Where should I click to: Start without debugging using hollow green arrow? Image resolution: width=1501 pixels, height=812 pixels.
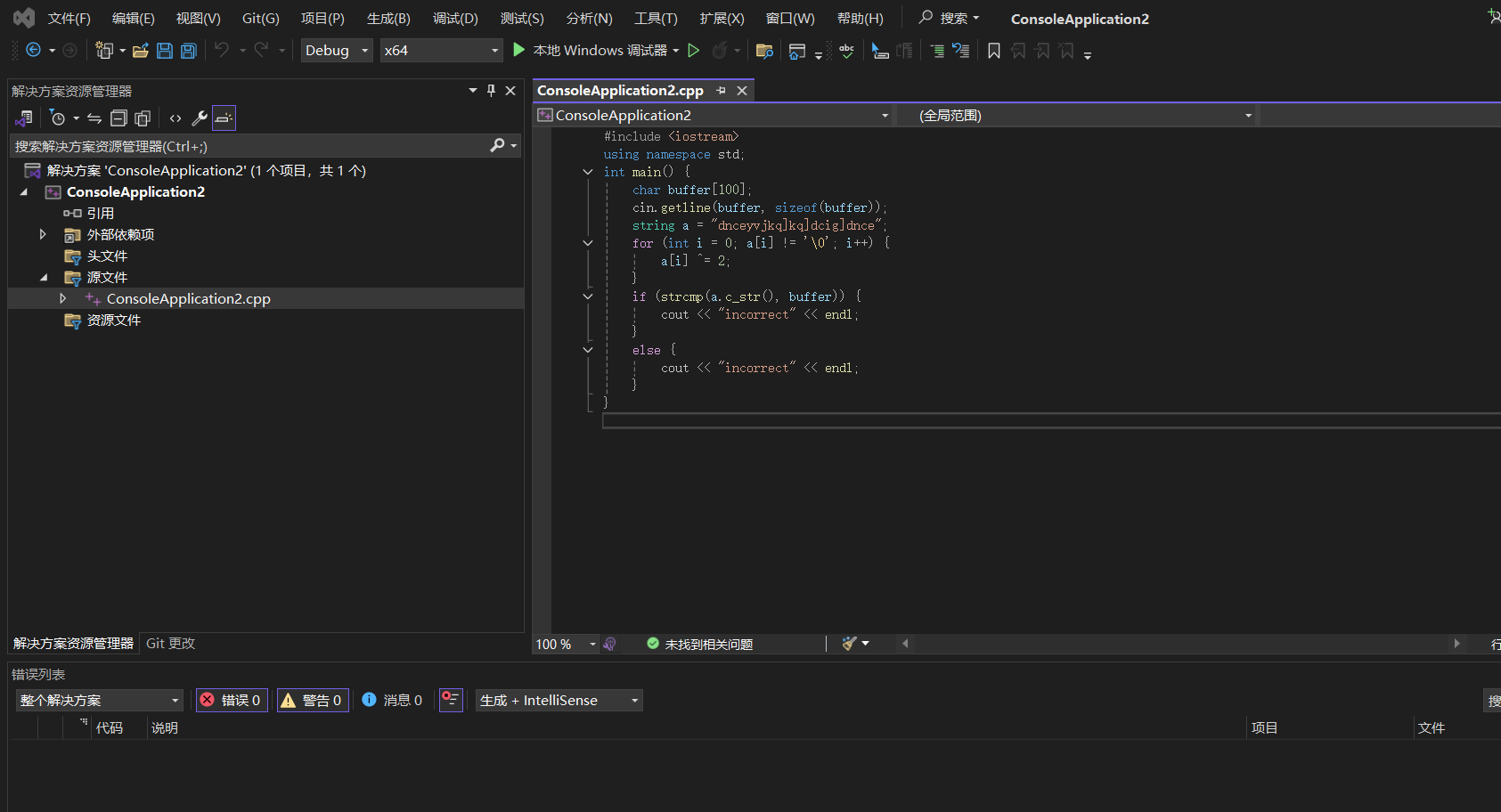coord(693,51)
